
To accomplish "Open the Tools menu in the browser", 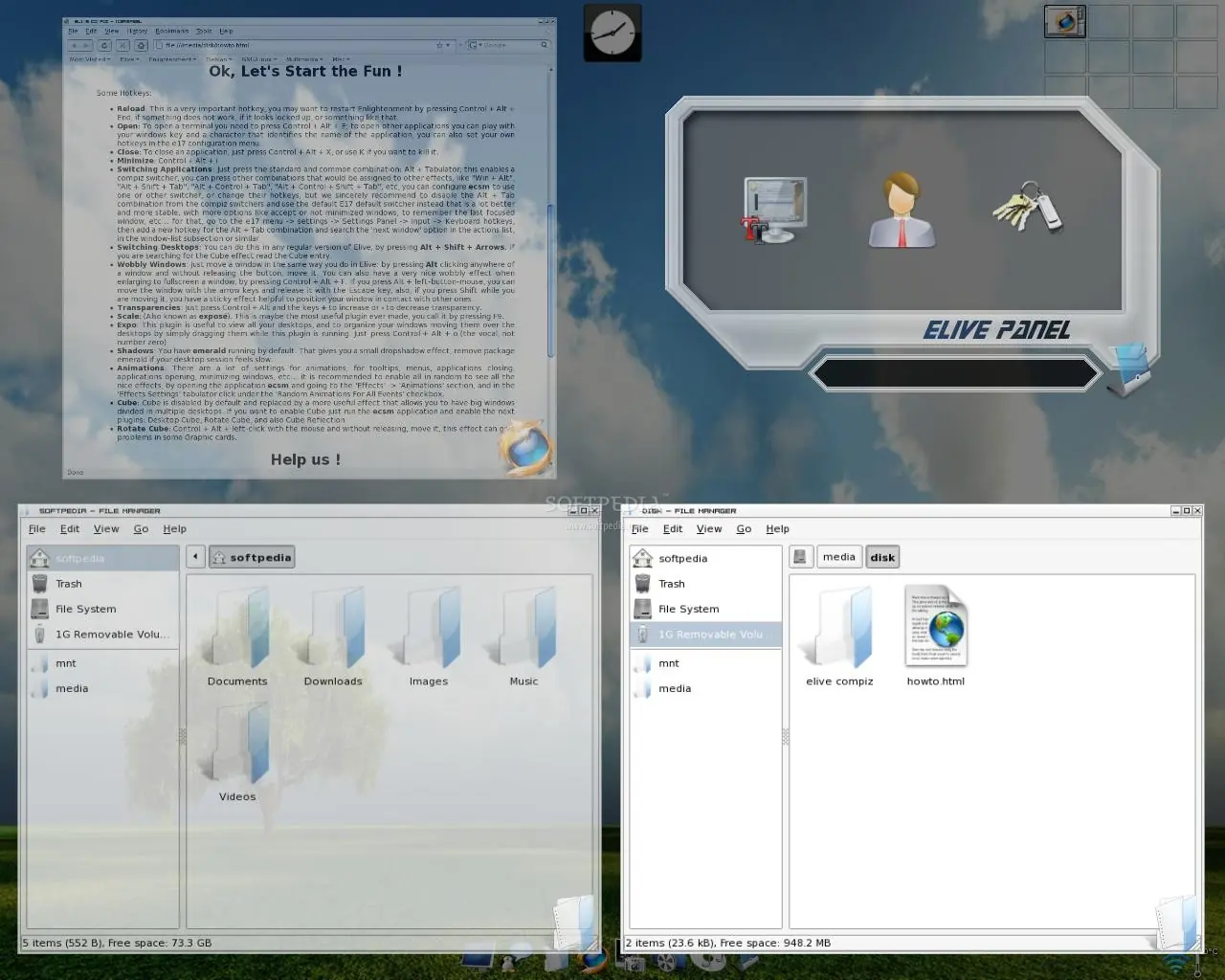I will (x=204, y=31).
